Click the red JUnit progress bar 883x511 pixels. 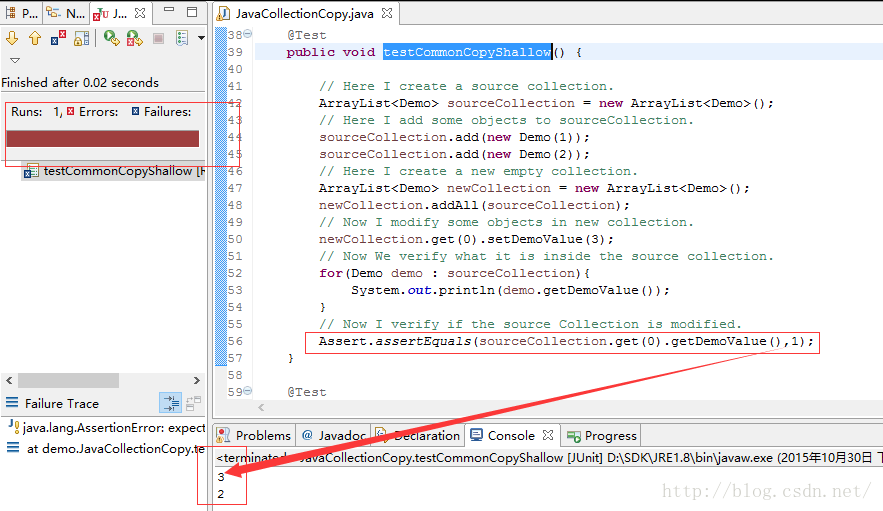tap(102, 139)
